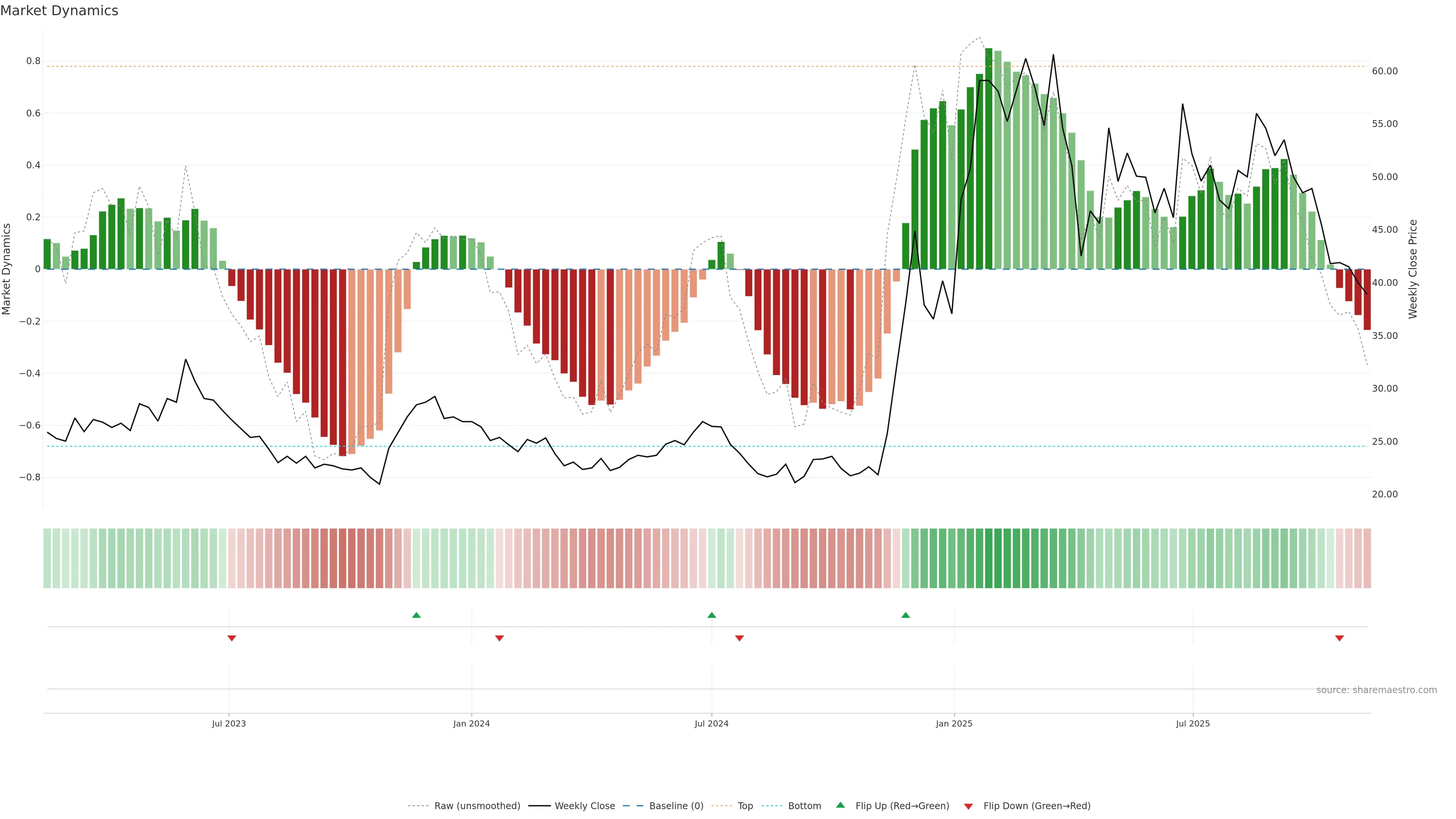Hide the Top threshold legend entry

(x=745, y=806)
